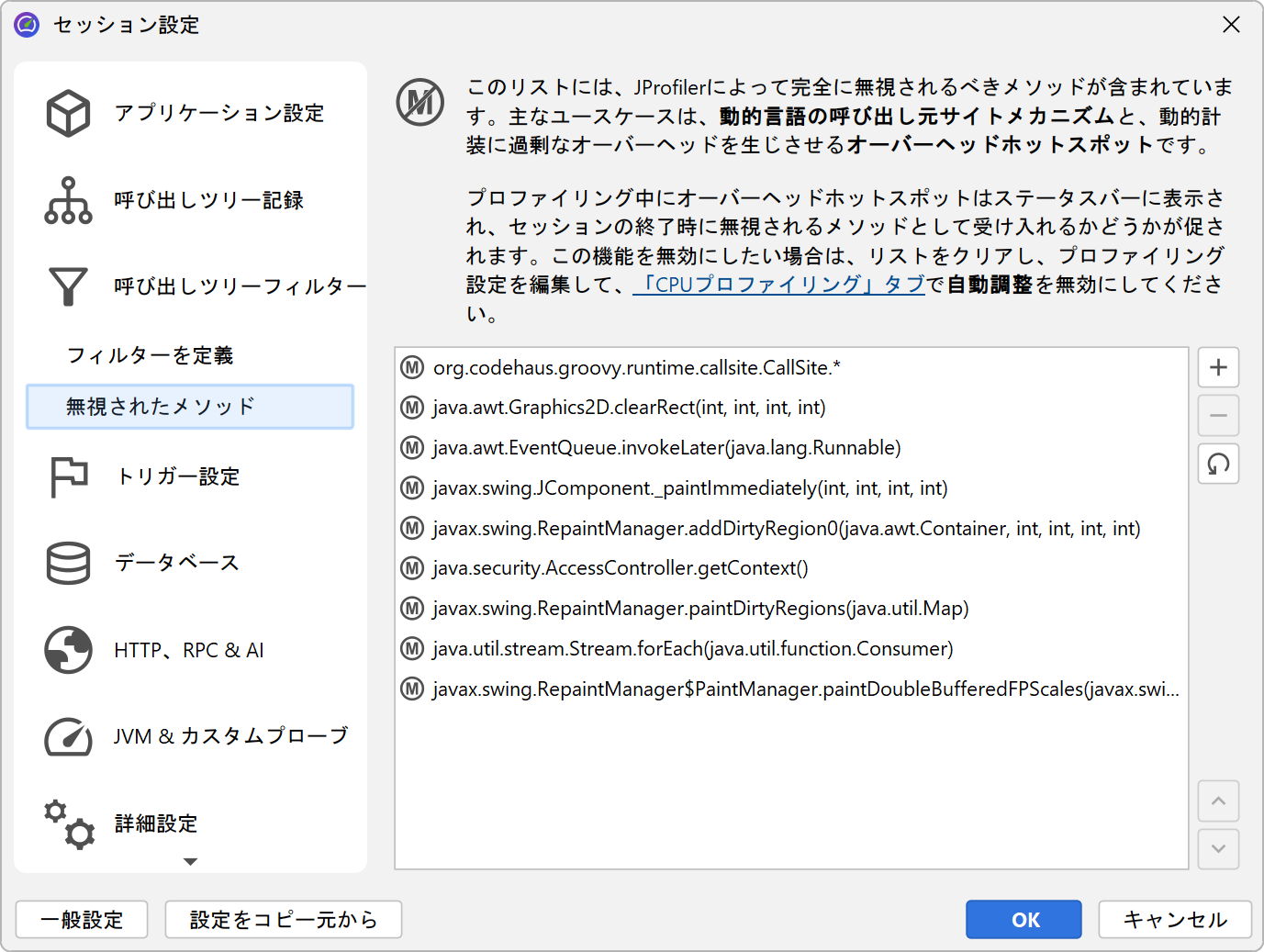Confirm with the OK button
The height and width of the screenshot is (952, 1264).
click(1024, 920)
